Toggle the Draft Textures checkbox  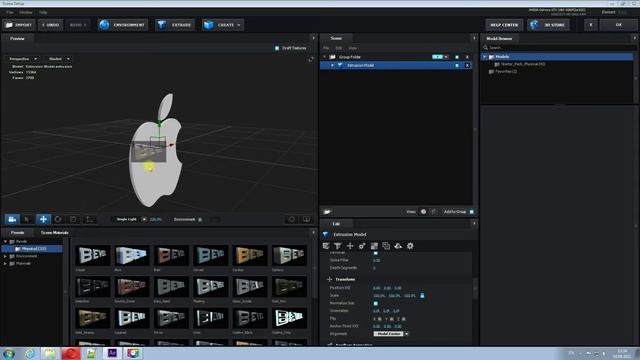pos(277,48)
